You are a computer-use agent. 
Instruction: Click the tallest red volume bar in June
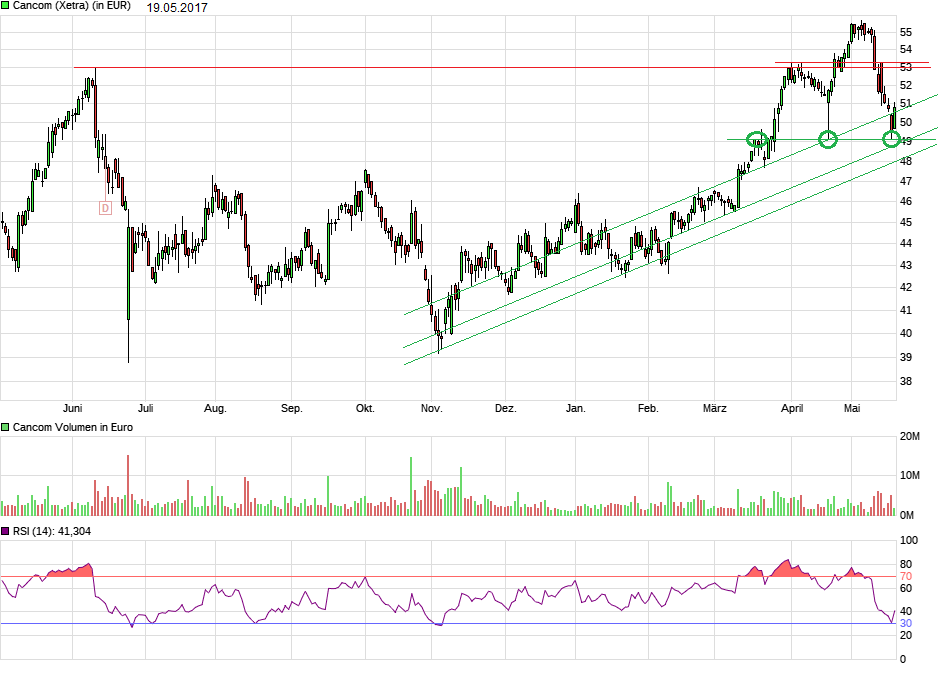128,486
